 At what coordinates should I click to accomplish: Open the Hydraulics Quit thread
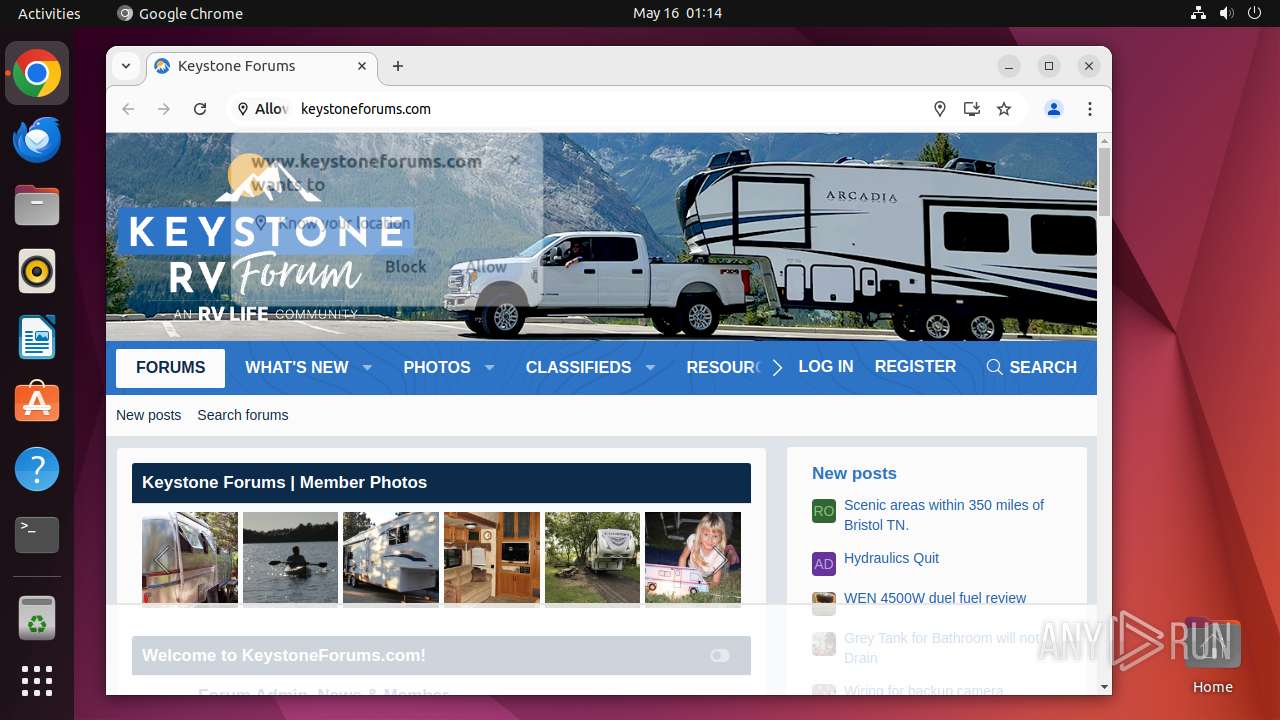coord(891,558)
